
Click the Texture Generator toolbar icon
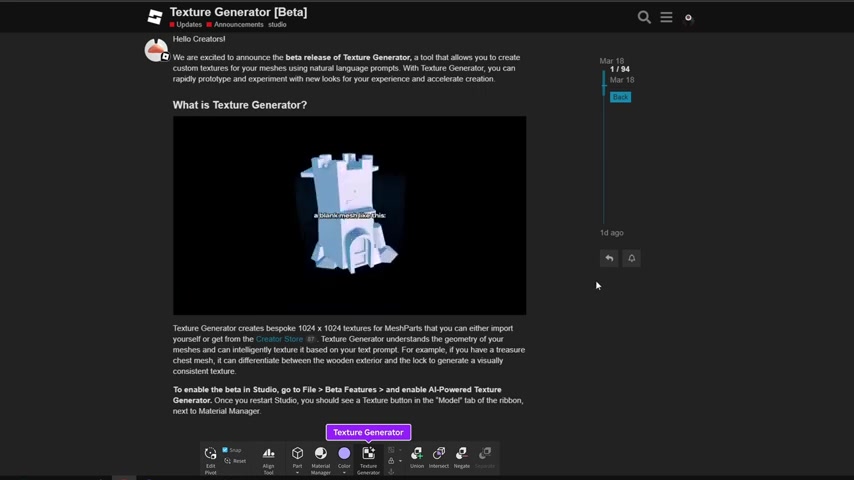click(369, 453)
